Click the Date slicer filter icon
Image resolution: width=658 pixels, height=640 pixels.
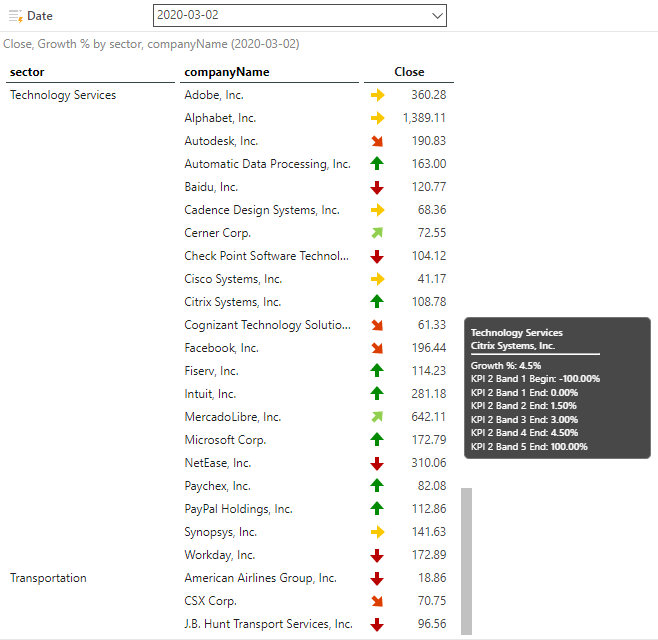click(16, 16)
